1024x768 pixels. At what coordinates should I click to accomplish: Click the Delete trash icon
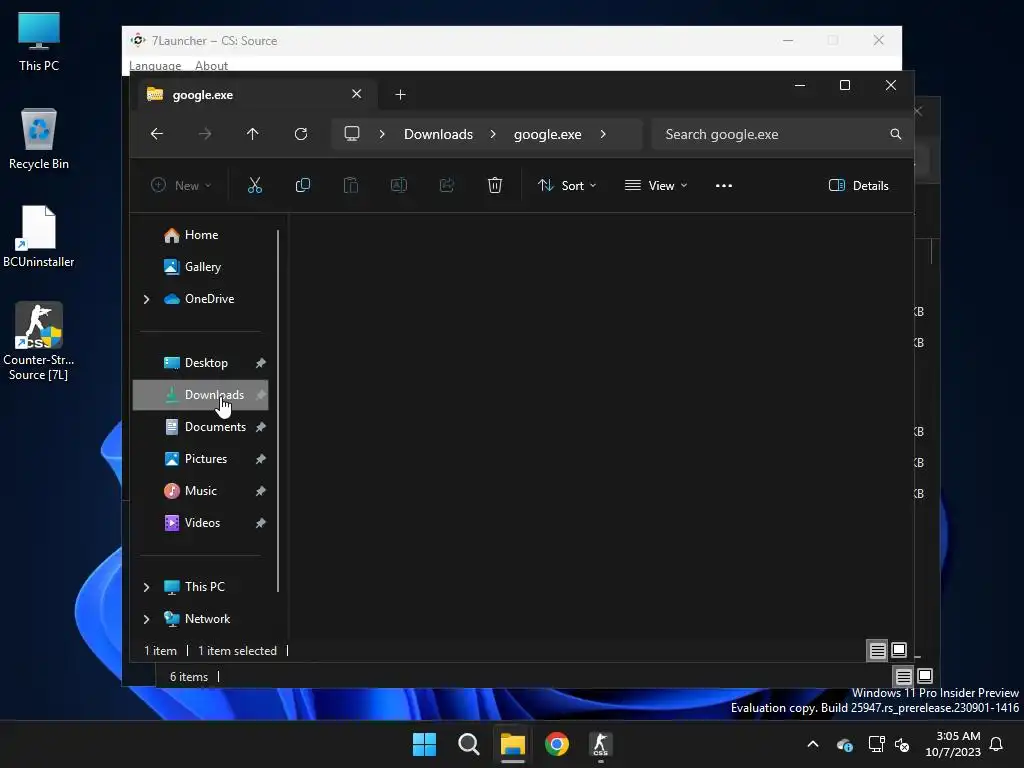(494, 185)
